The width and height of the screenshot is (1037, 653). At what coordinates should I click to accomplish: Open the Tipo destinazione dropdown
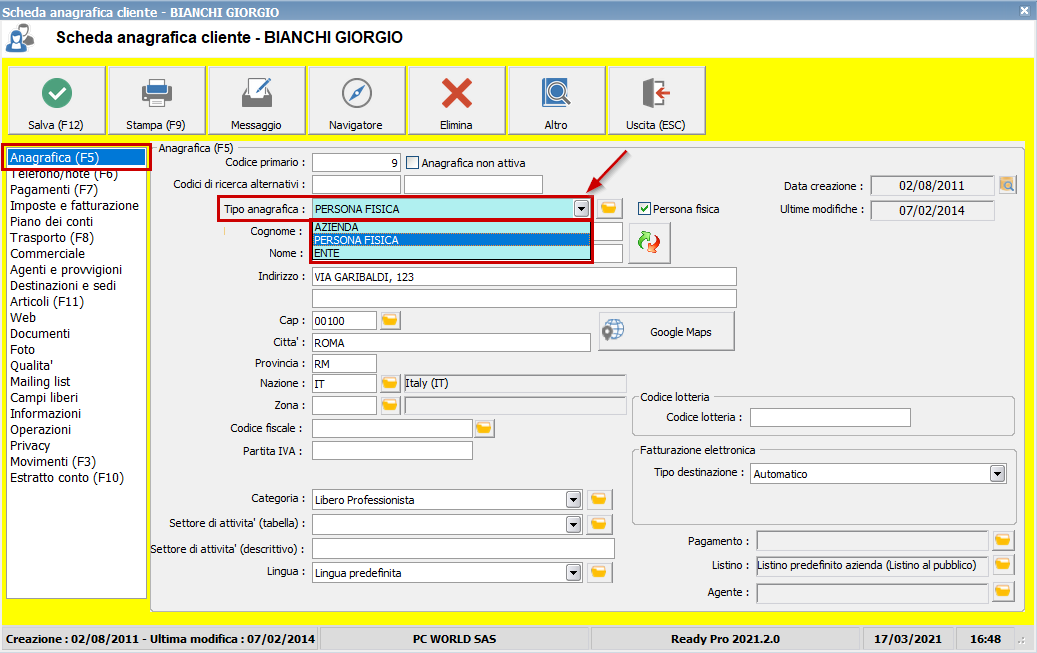[997, 474]
